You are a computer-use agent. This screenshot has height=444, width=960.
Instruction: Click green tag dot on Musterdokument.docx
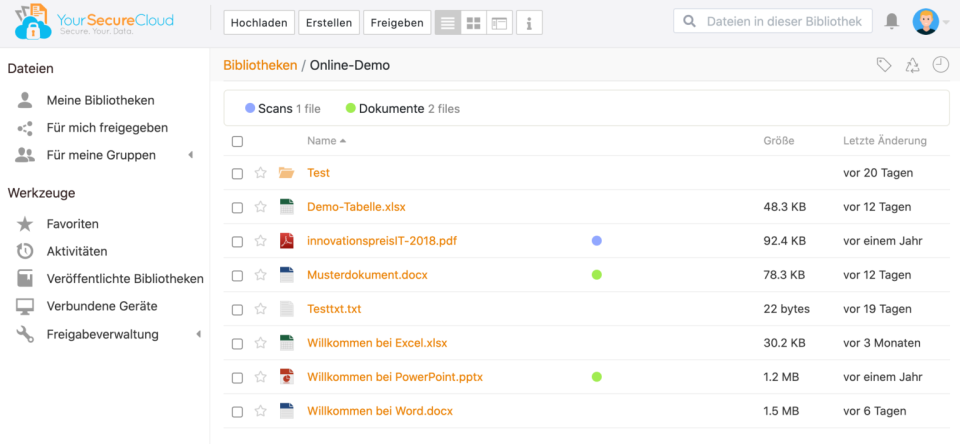pos(597,275)
